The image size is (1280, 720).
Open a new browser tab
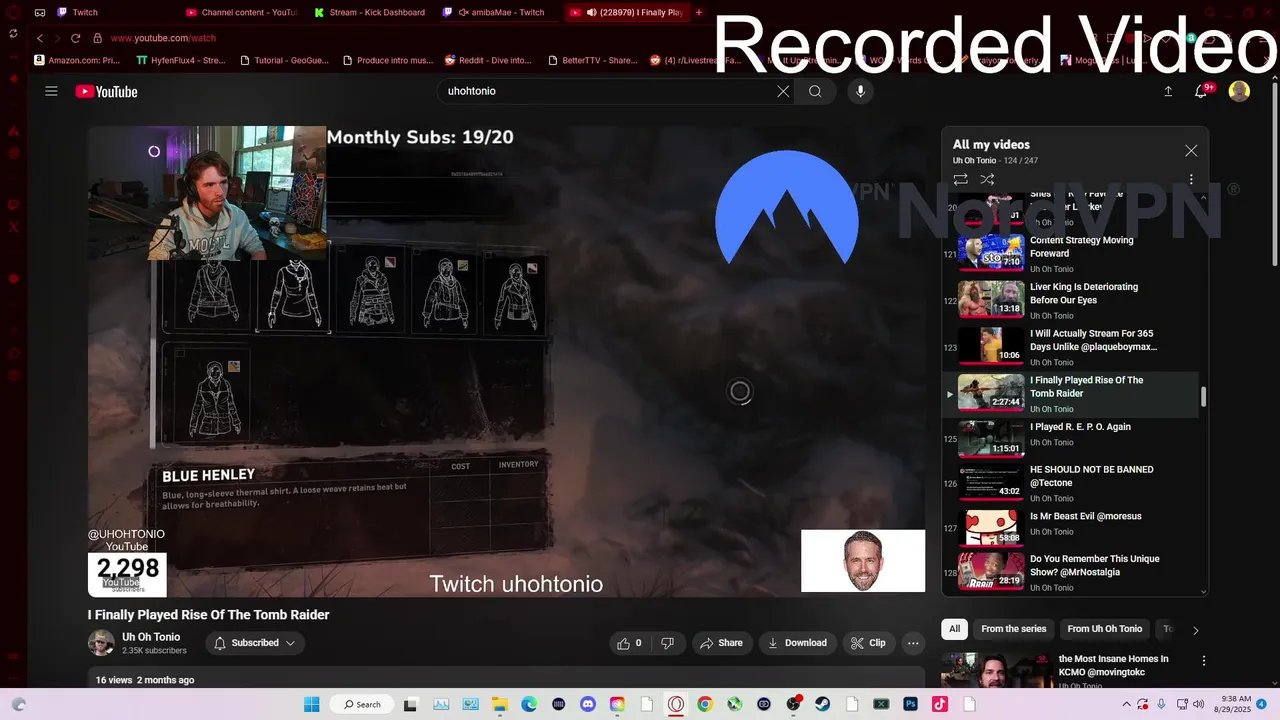click(699, 13)
